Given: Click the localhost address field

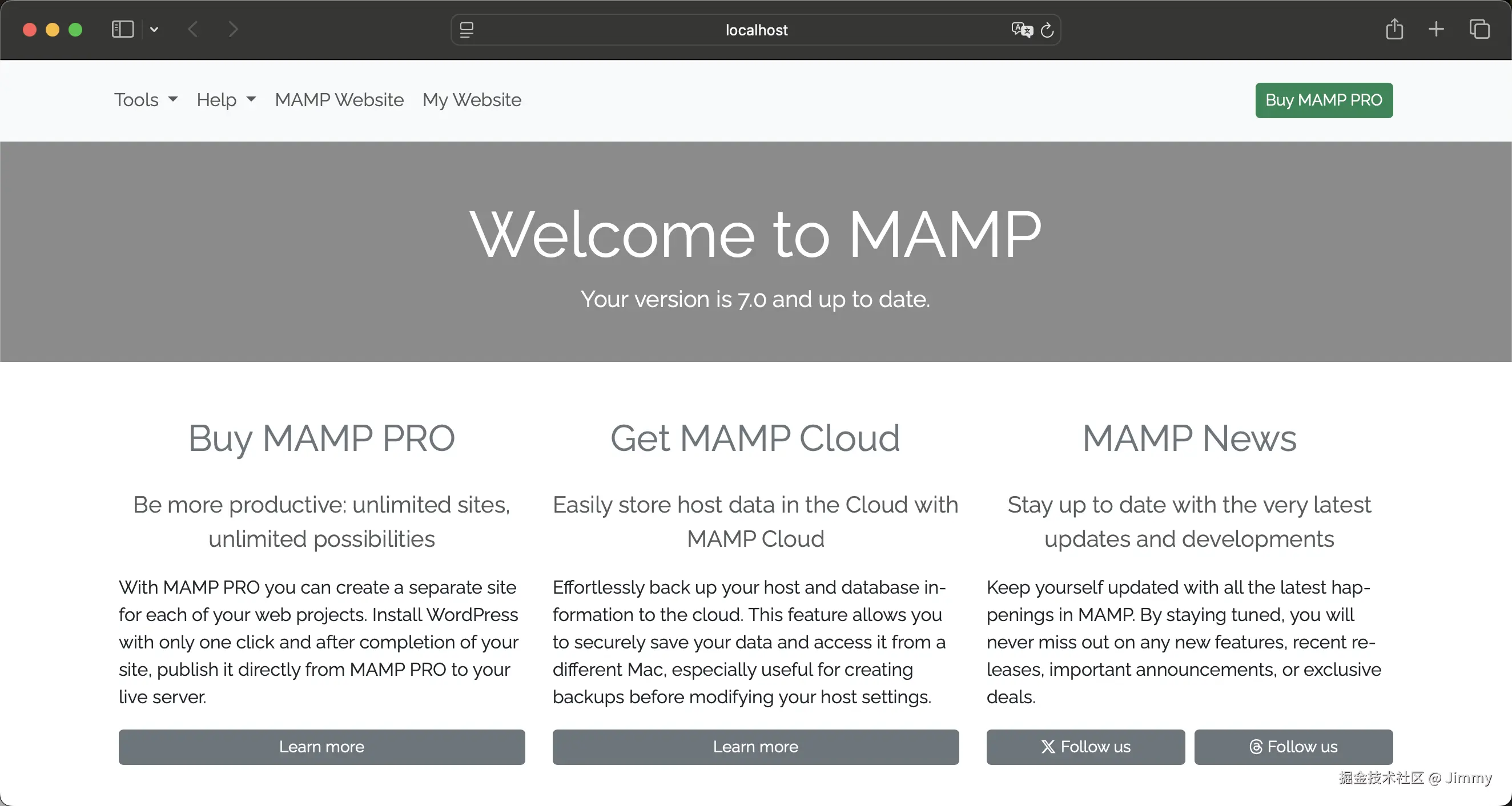Looking at the screenshot, I should tap(756, 30).
